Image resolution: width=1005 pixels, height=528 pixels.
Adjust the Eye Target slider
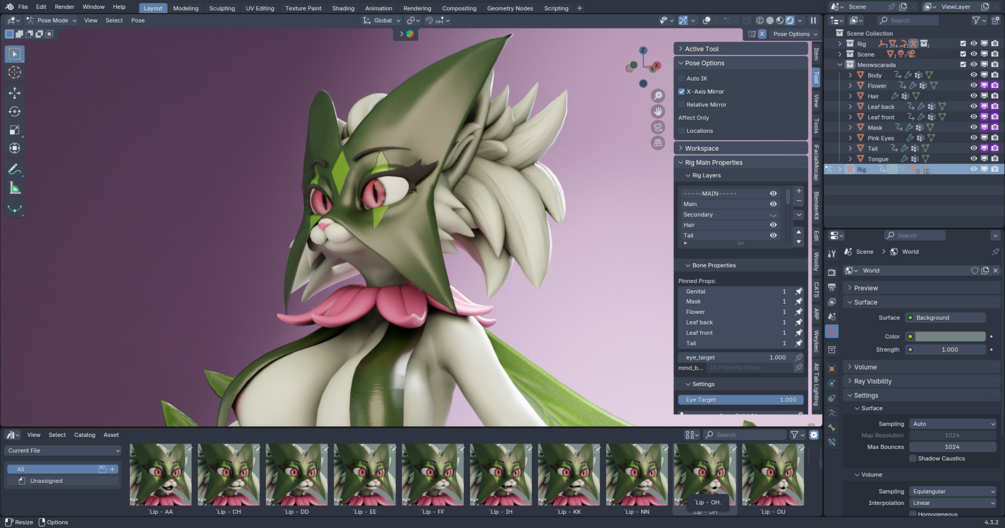740,399
